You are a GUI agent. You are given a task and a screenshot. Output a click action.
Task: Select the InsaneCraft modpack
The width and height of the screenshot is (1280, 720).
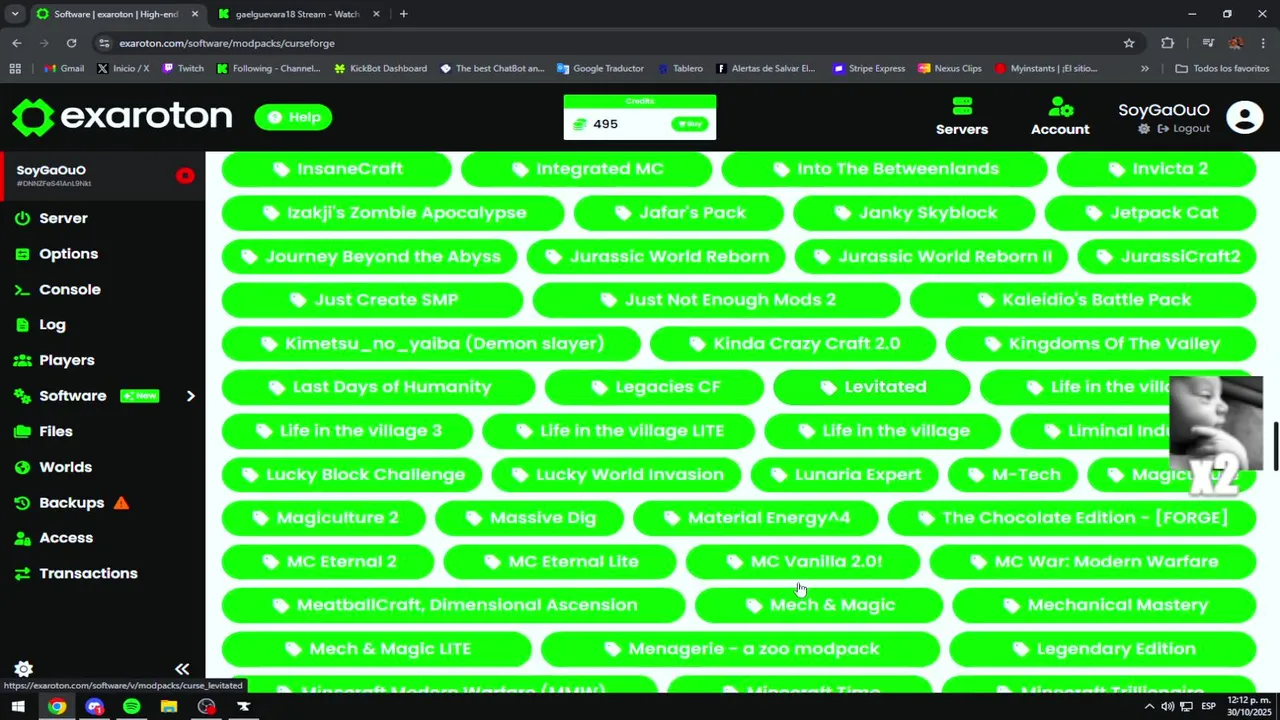[337, 169]
